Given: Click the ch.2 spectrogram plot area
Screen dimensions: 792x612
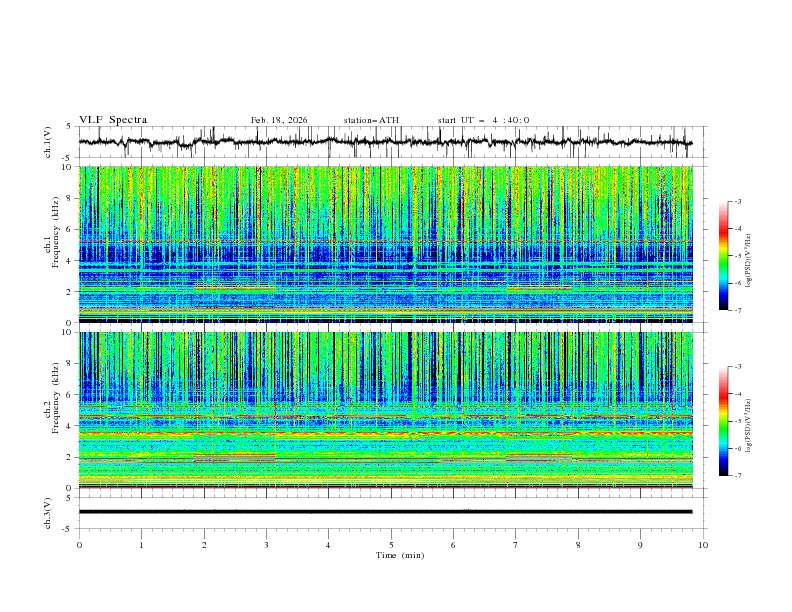Looking at the screenshot, I should (x=385, y=410).
